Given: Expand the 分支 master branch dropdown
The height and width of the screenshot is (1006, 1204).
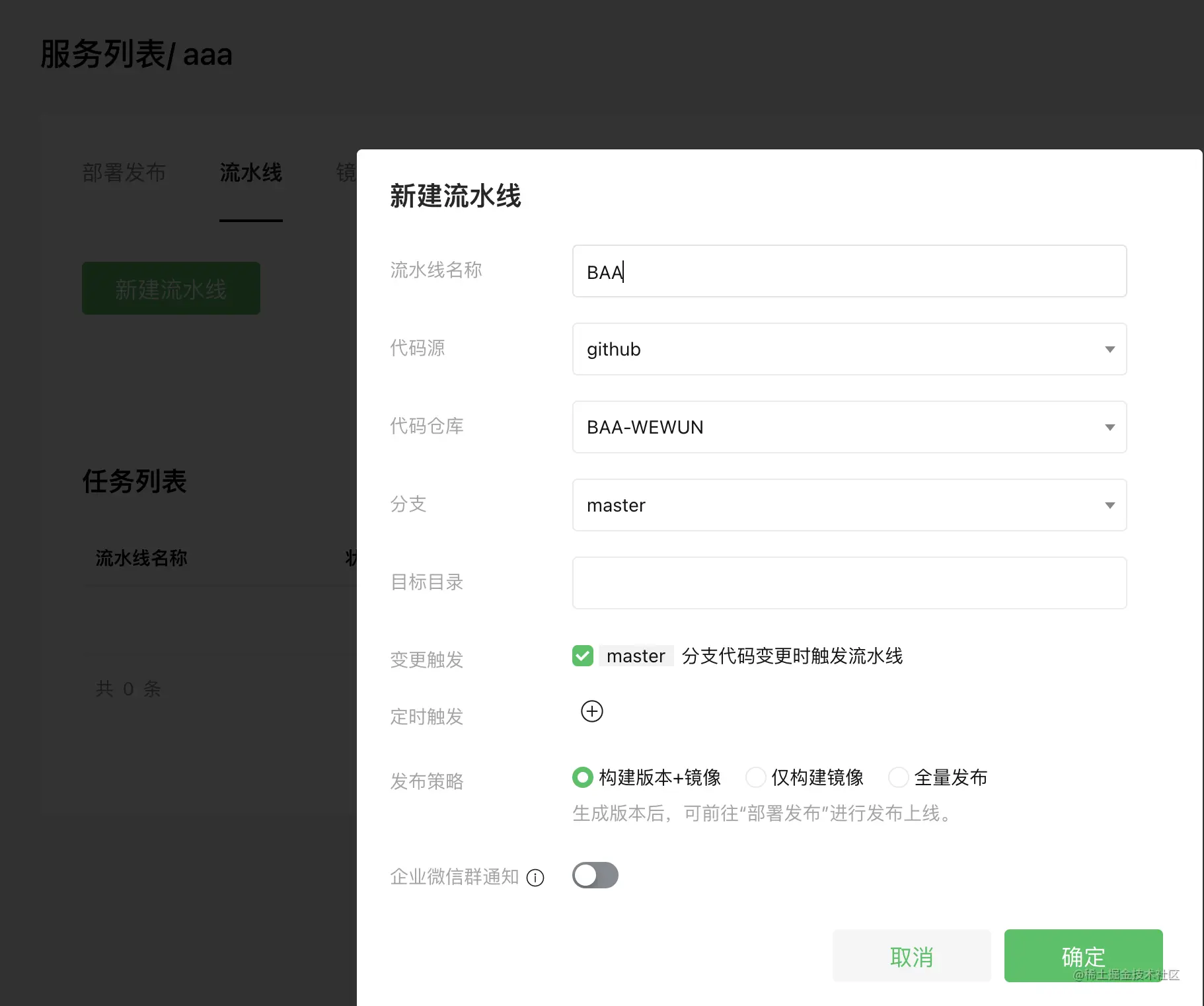Looking at the screenshot, I should (x=849, y=505).
